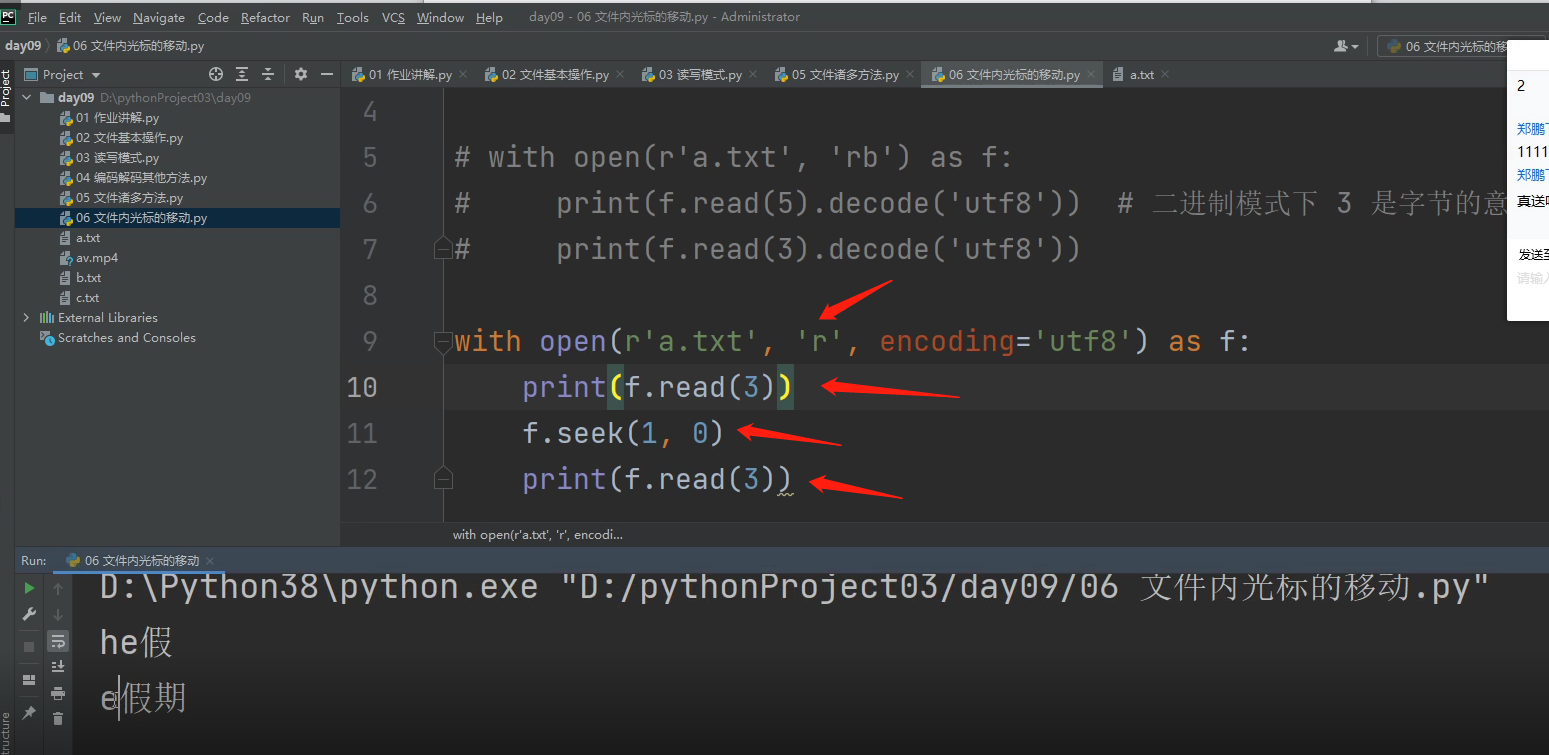1549x755 pixels.
Task: Rerun the script with green play button
Action: coord(29,588)
